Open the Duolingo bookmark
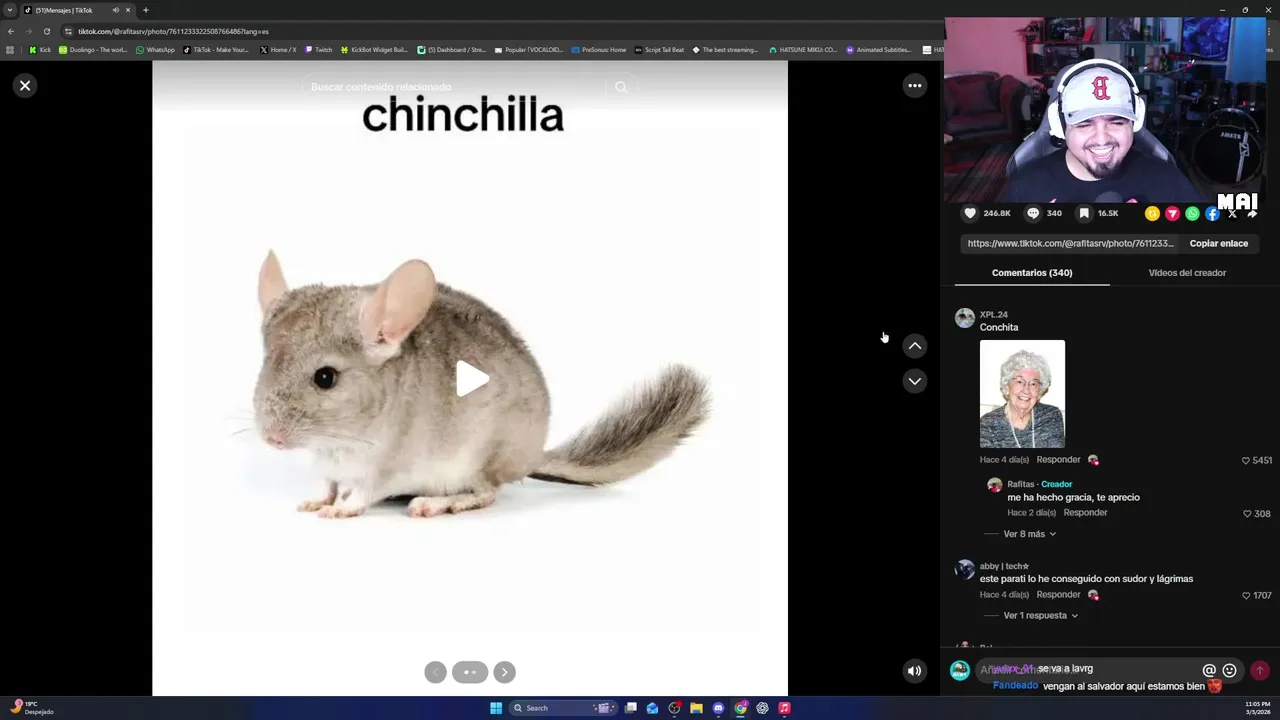Image resolution: width=1280 pixels, height=720 pixels. click(x=93, y=50)
